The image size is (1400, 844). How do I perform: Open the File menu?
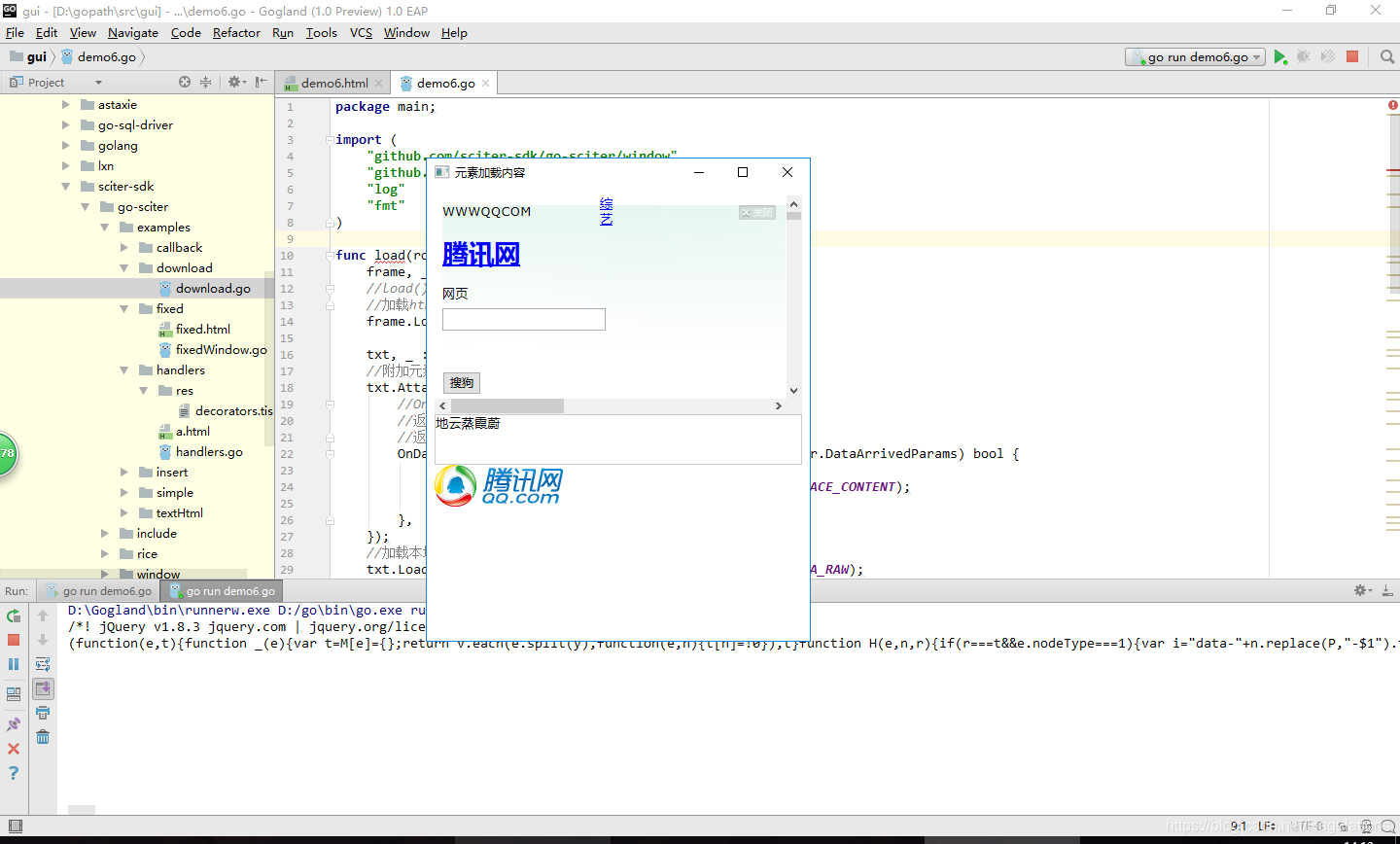click(15, 33)
